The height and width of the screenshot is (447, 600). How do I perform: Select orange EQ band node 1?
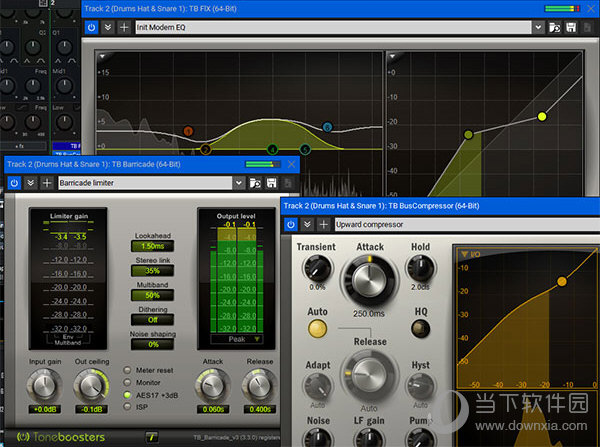click(187, 131)
